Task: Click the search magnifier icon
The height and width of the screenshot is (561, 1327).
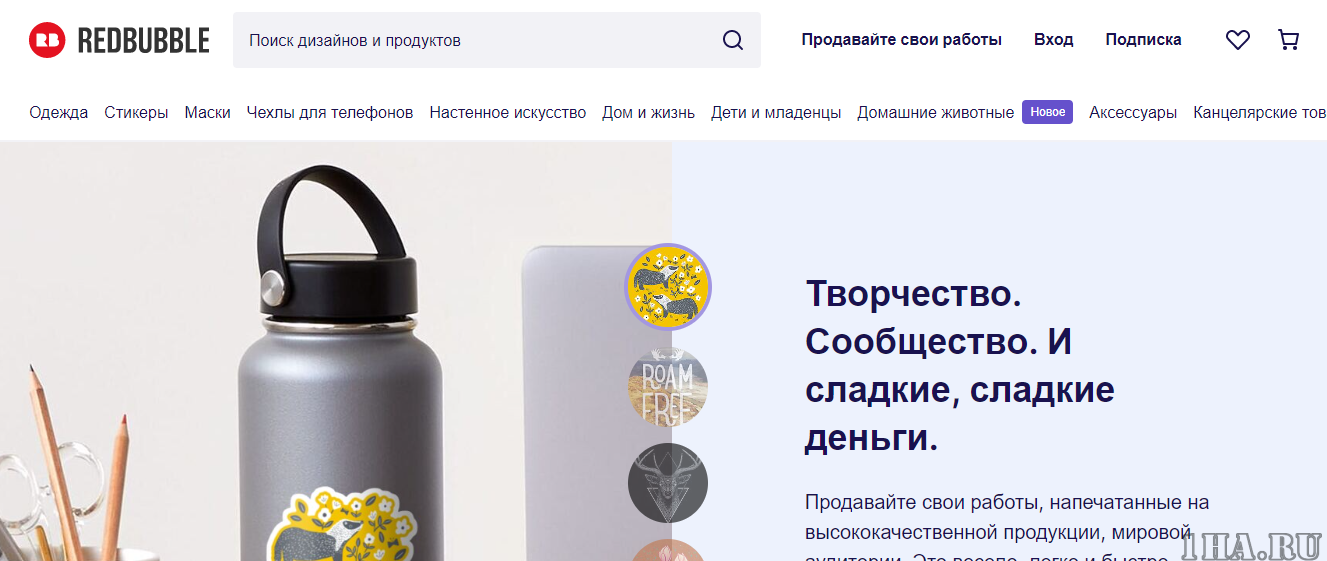Action: pyautogui.click(x=733, y=40)
